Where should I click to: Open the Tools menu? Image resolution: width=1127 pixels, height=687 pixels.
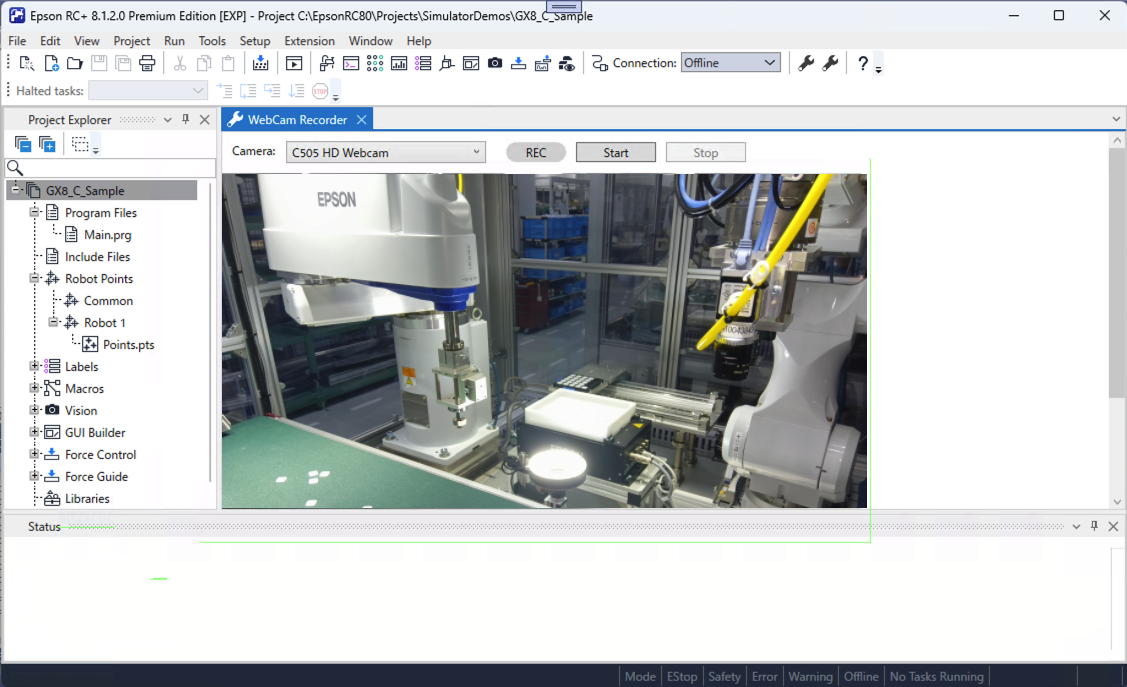click(212, 41)
